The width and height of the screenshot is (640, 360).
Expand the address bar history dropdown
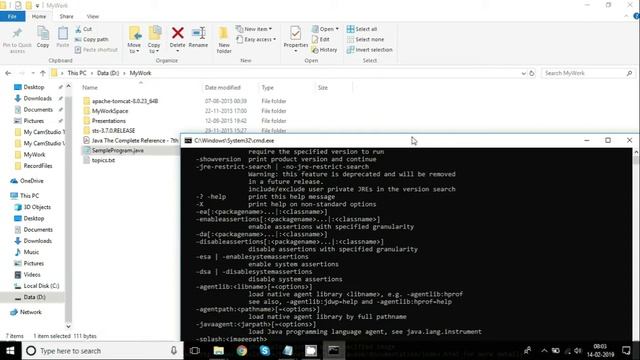tap(524, 73)
